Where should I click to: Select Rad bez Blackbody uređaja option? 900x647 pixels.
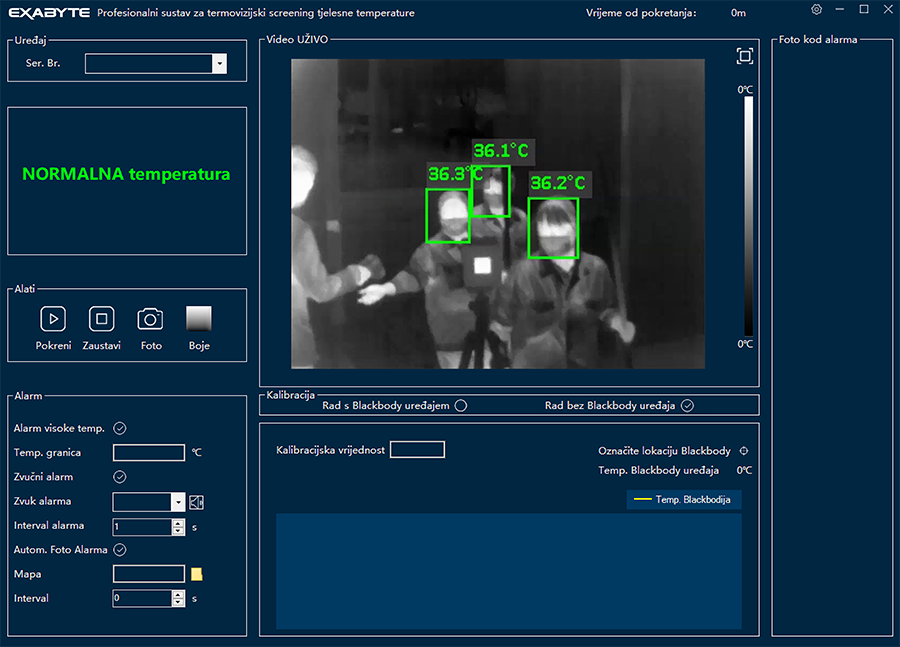click(x=687, y=406)
